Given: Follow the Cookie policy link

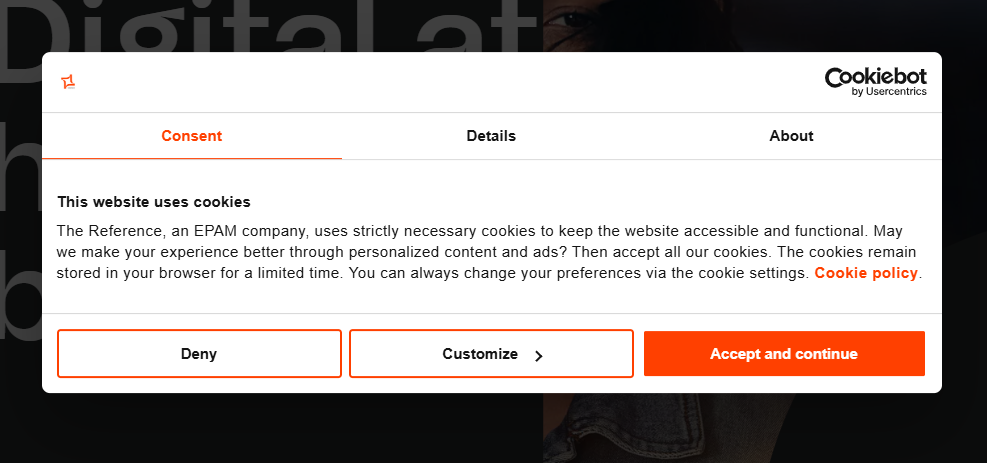Looking at the screenshot, I should tap(866, 273).
